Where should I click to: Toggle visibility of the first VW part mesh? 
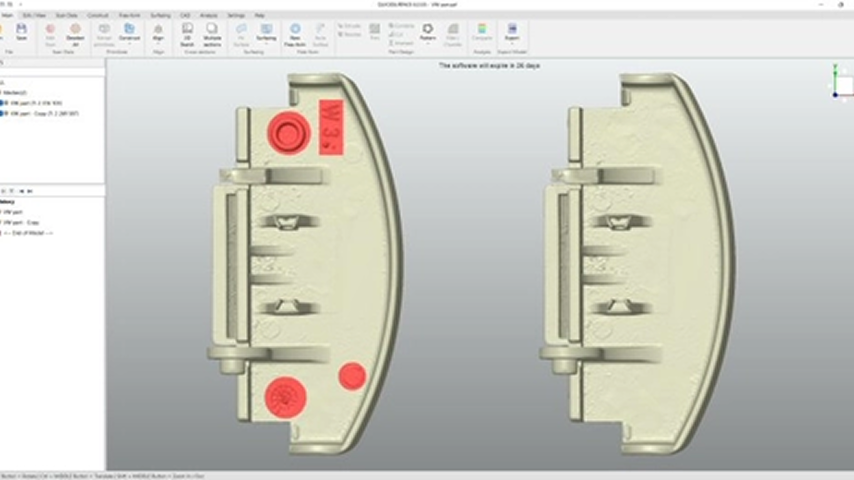click(4, 103)
